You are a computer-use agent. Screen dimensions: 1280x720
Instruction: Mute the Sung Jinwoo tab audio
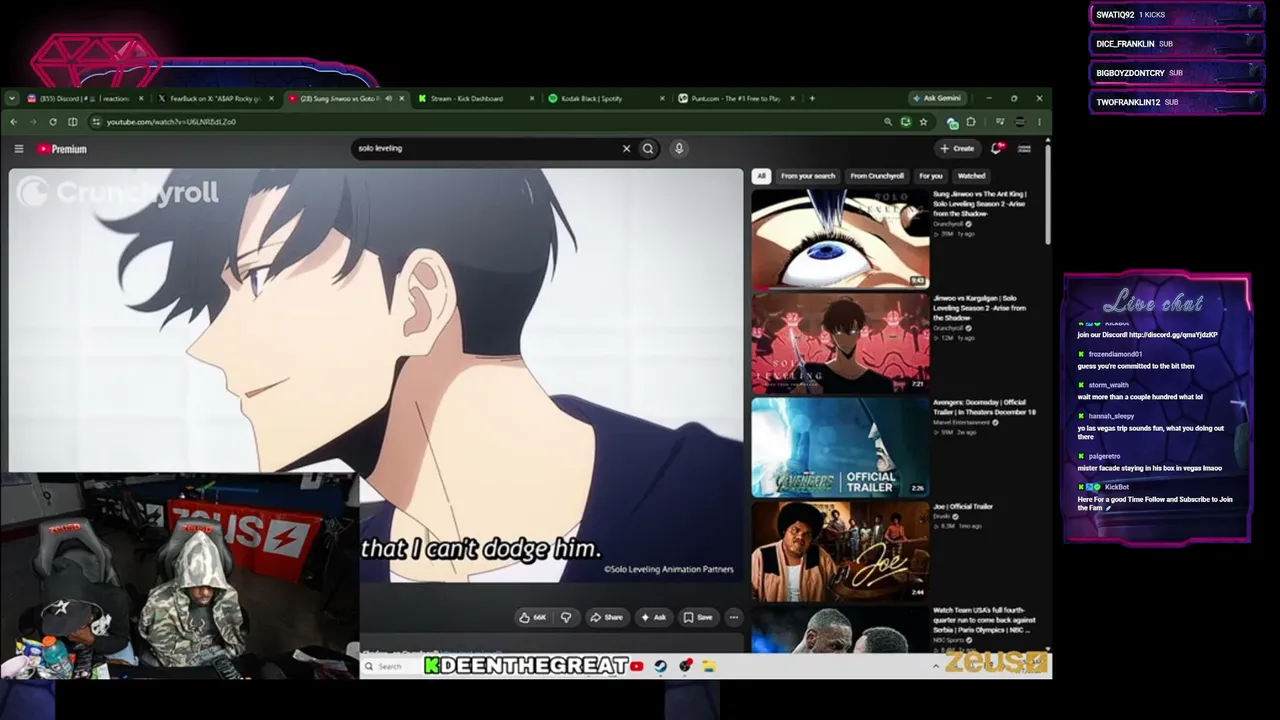pos(389,99)
